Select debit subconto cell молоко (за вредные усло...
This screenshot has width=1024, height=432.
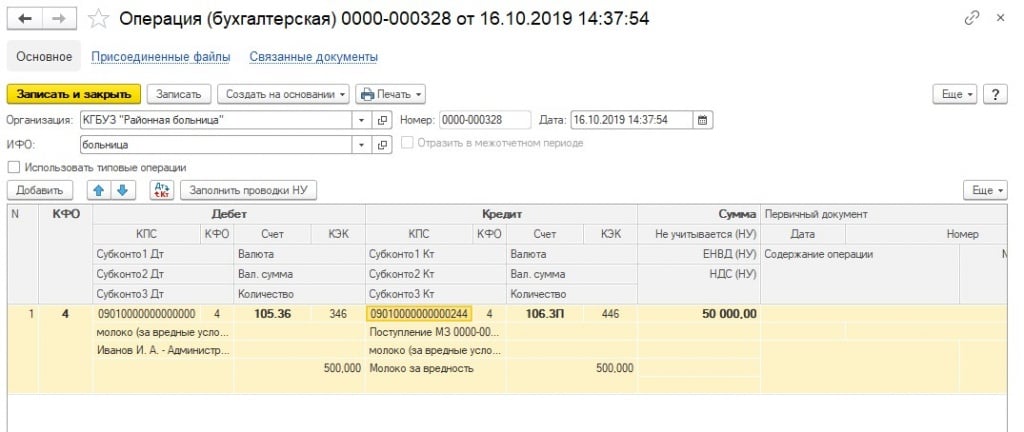(163, 332)
